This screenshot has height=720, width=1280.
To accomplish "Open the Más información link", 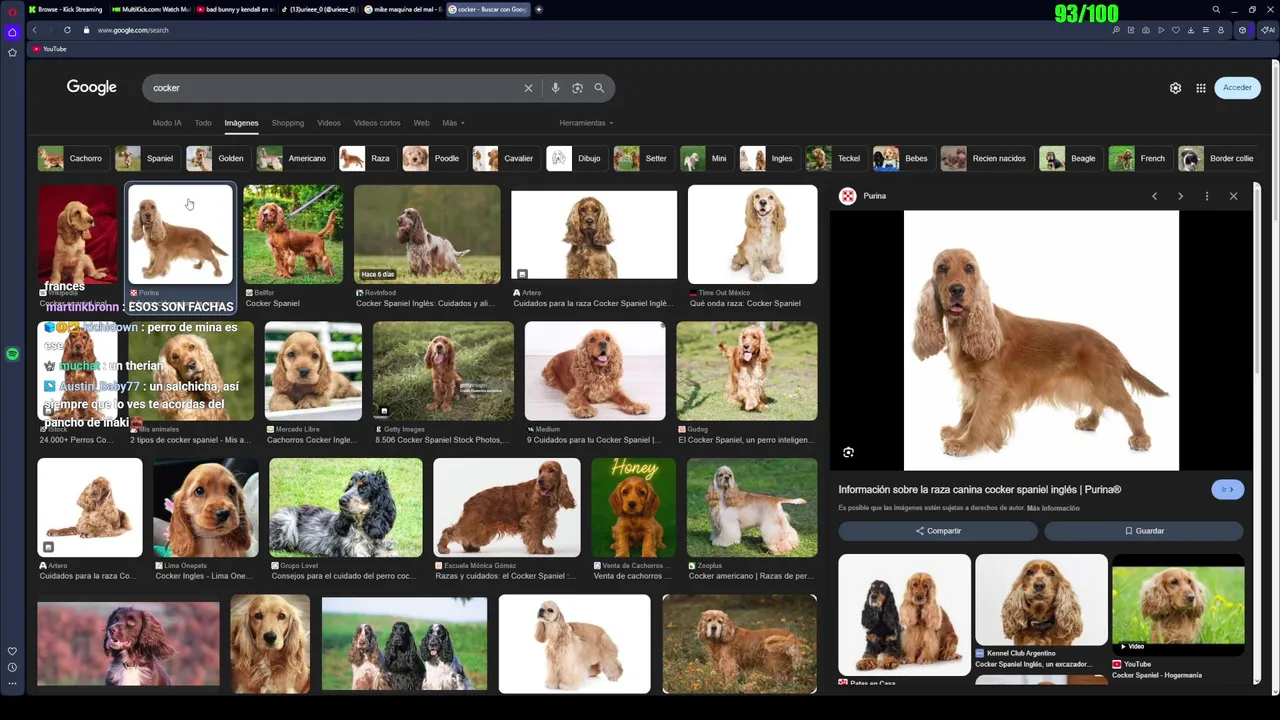I will pos(1053,508).
